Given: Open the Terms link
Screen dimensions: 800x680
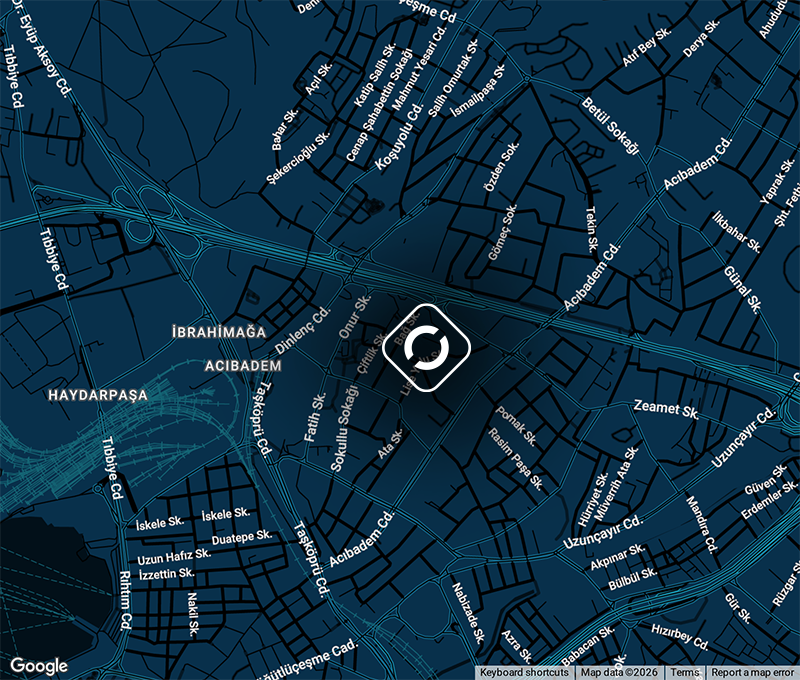Looking at the screenshot, I should (685, 673).
